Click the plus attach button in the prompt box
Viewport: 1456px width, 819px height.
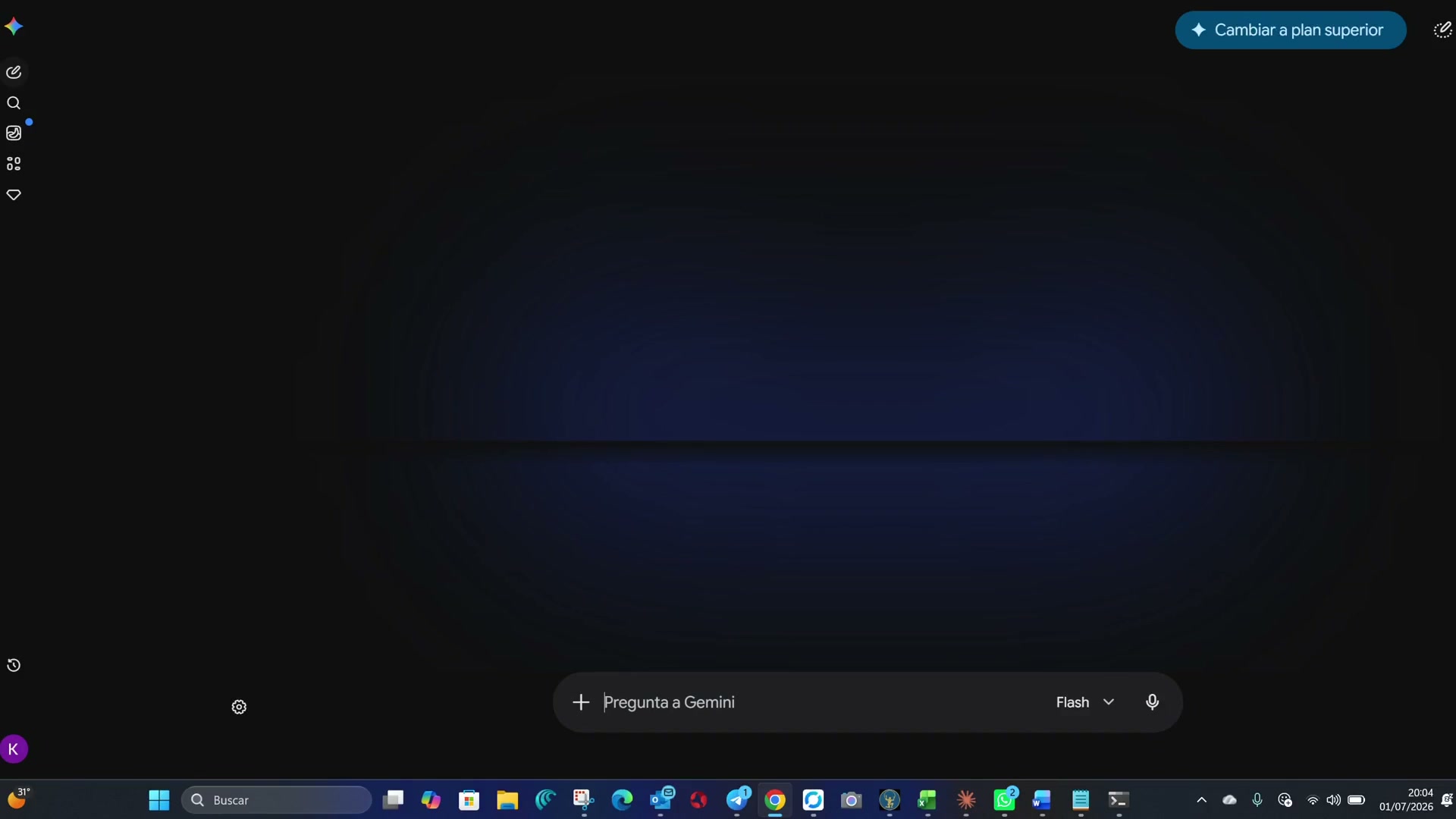point(581,702)
